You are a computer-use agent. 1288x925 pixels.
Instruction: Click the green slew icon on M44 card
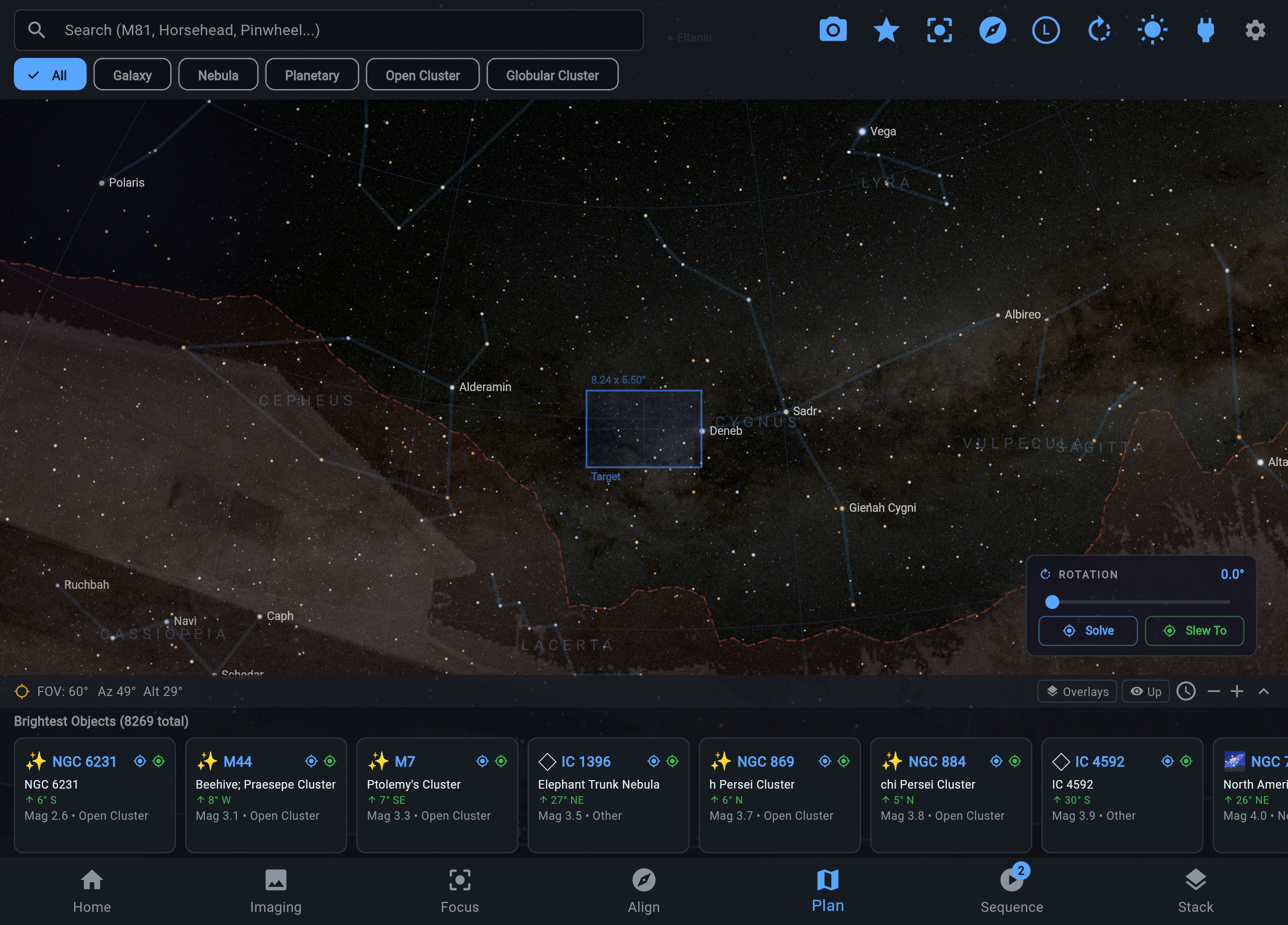tap(330, 761)
